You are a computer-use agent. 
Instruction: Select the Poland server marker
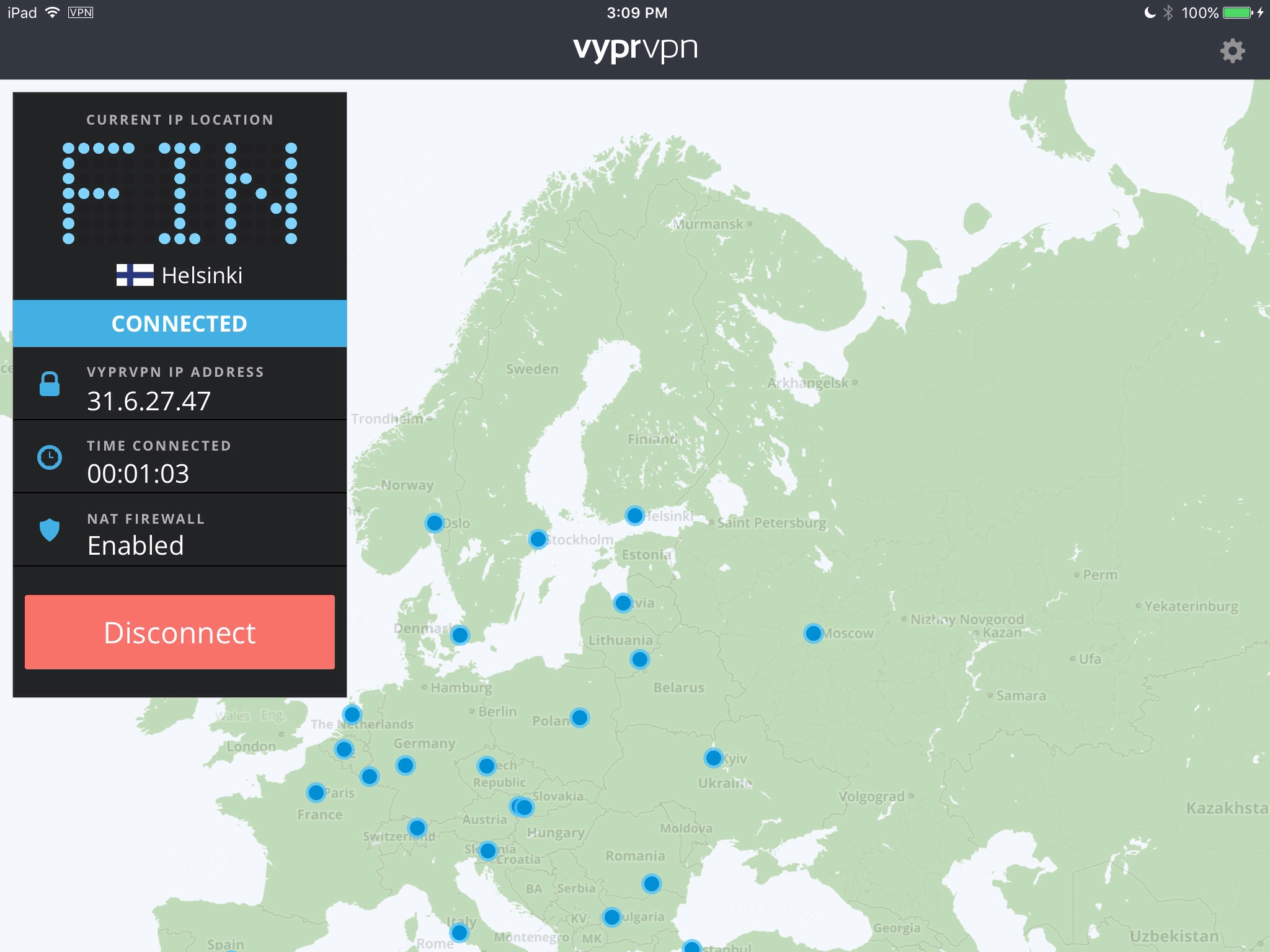(580, 718)
